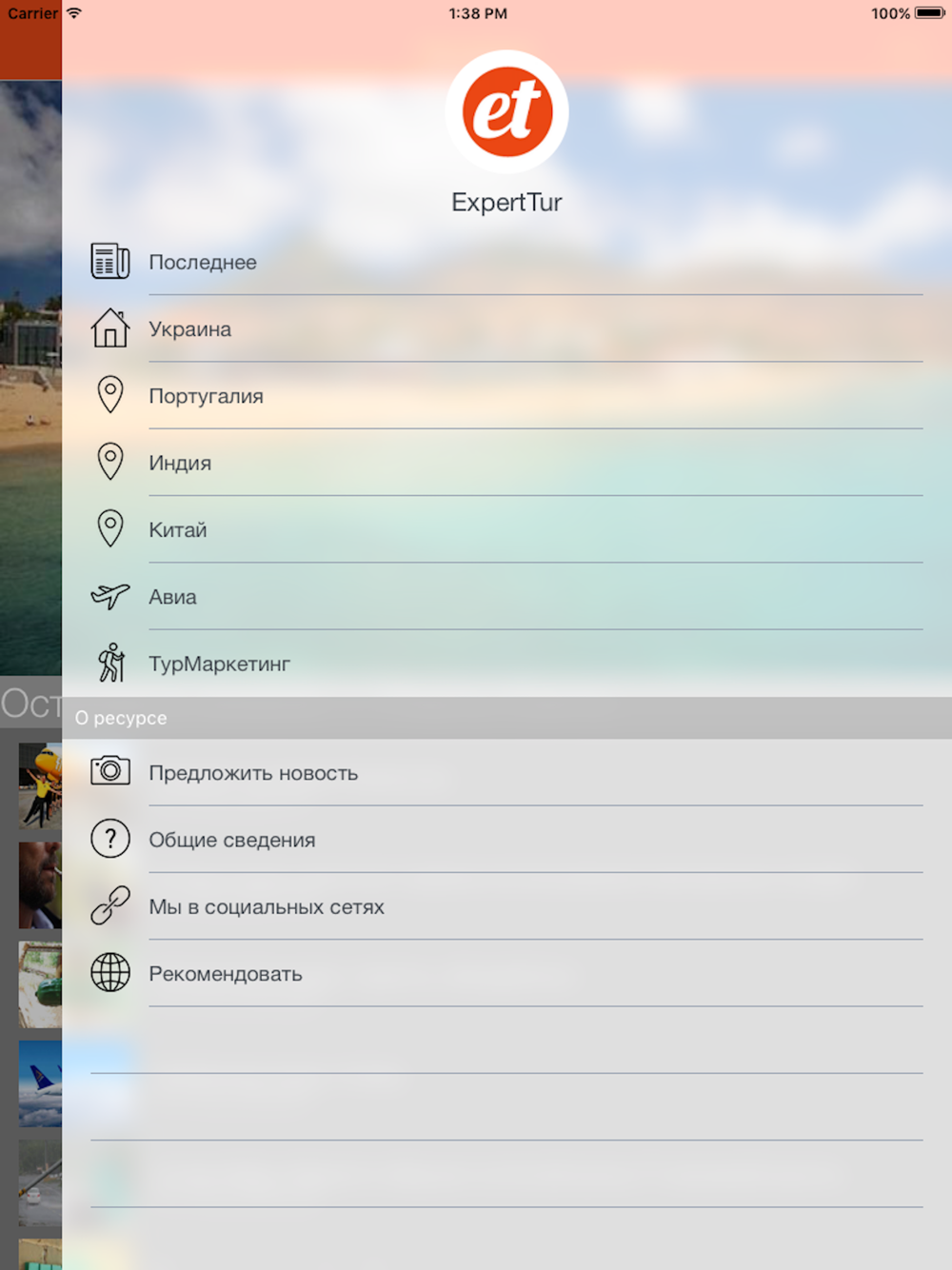This screenshot has height=1270, width=952.
Task: Click the location pin beside Китай
Action: point(110,528)
